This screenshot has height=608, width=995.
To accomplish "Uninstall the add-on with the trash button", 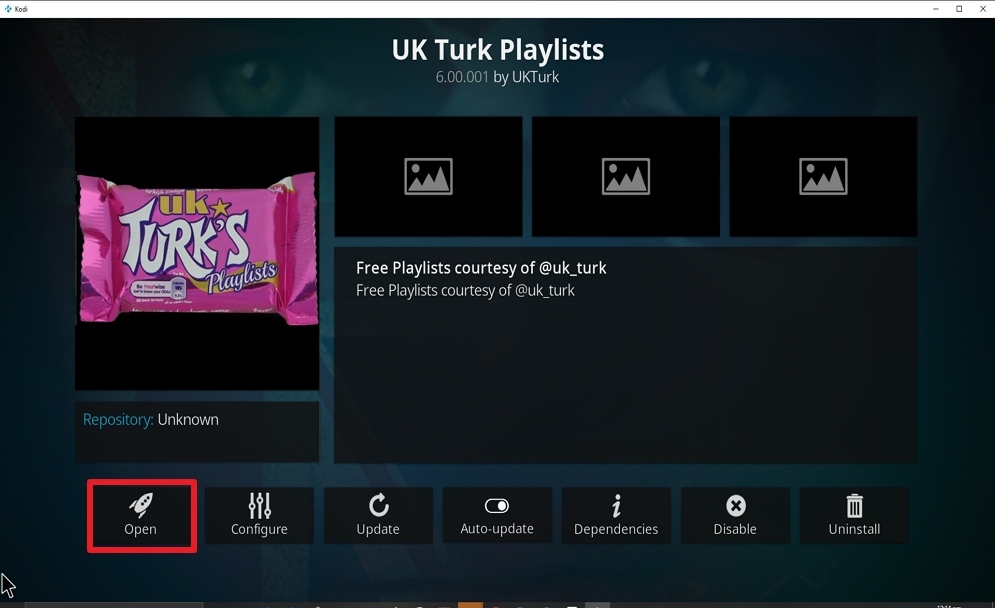I will point(854,515).
